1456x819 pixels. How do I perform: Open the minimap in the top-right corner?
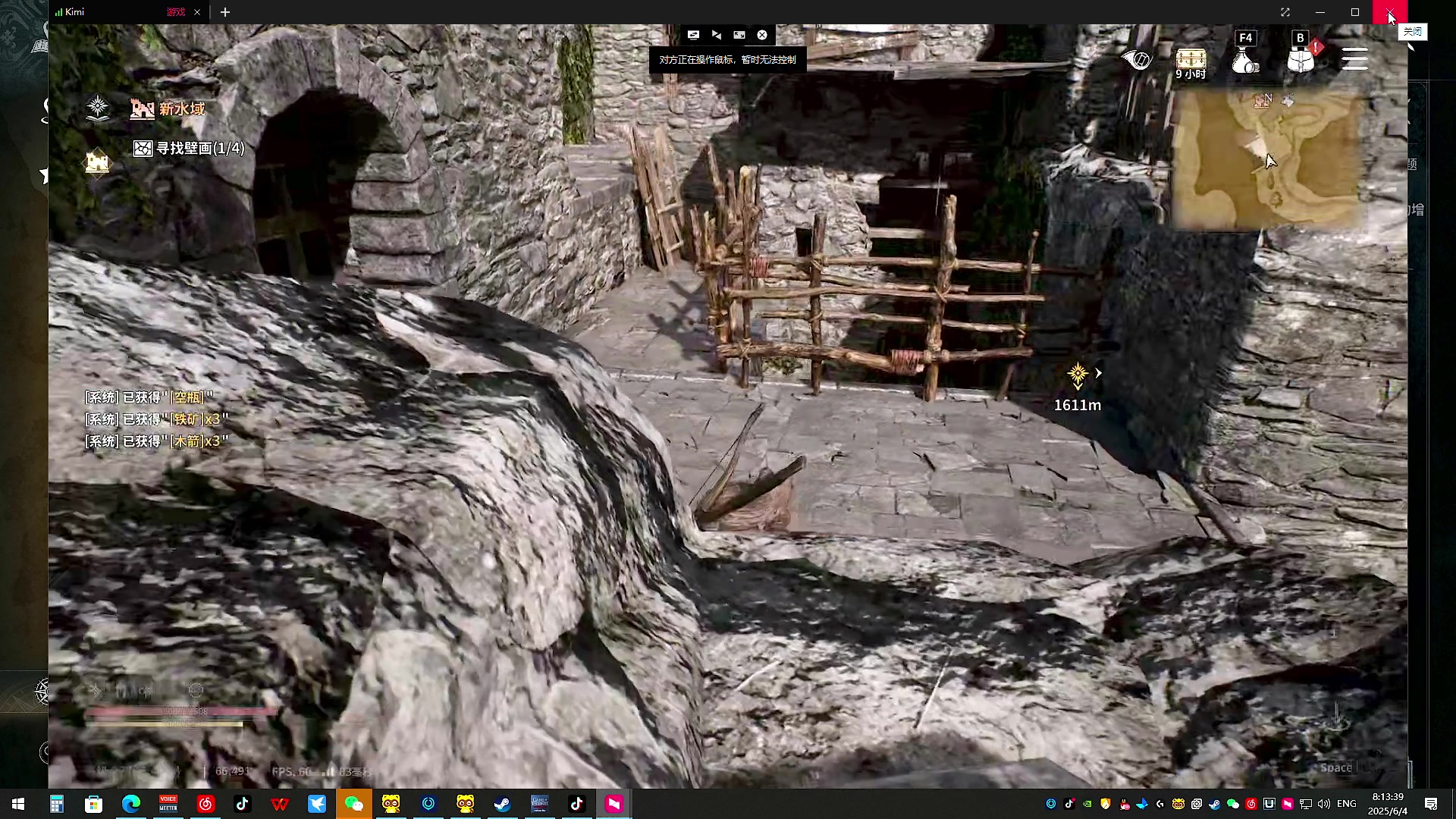pos(1266,159)
